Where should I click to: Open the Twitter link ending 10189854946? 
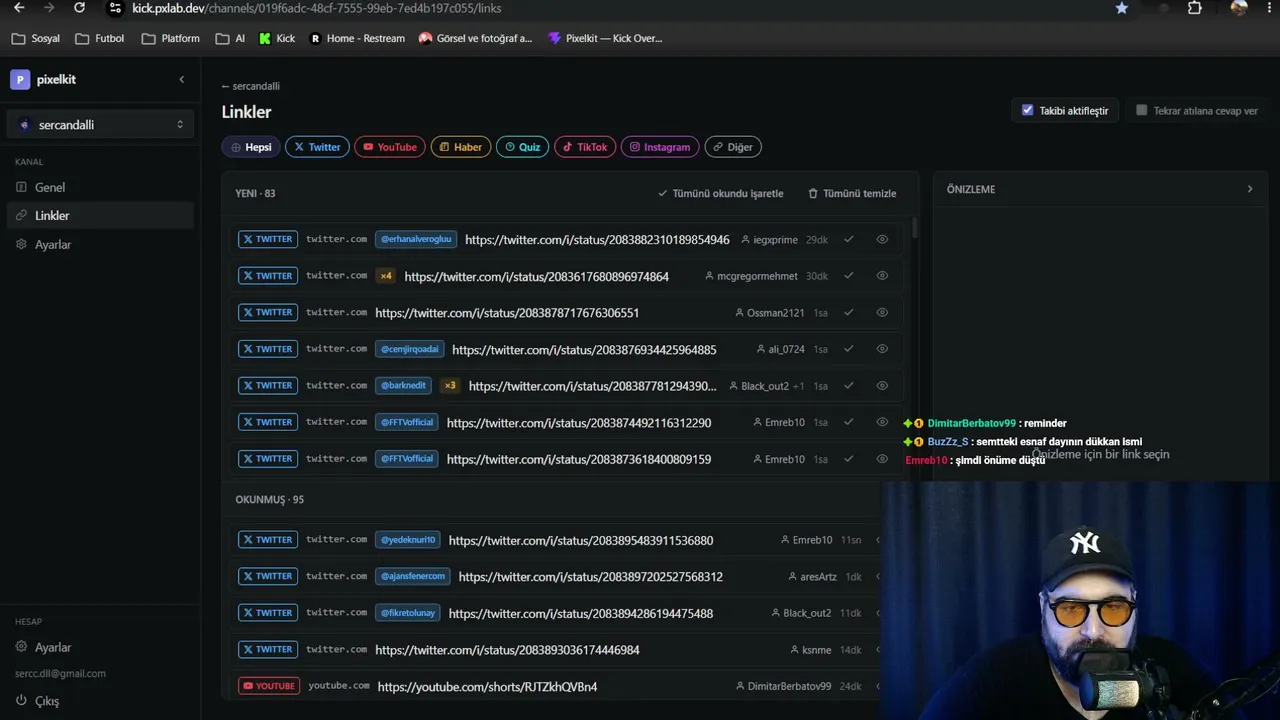click(x=597, y=240)
